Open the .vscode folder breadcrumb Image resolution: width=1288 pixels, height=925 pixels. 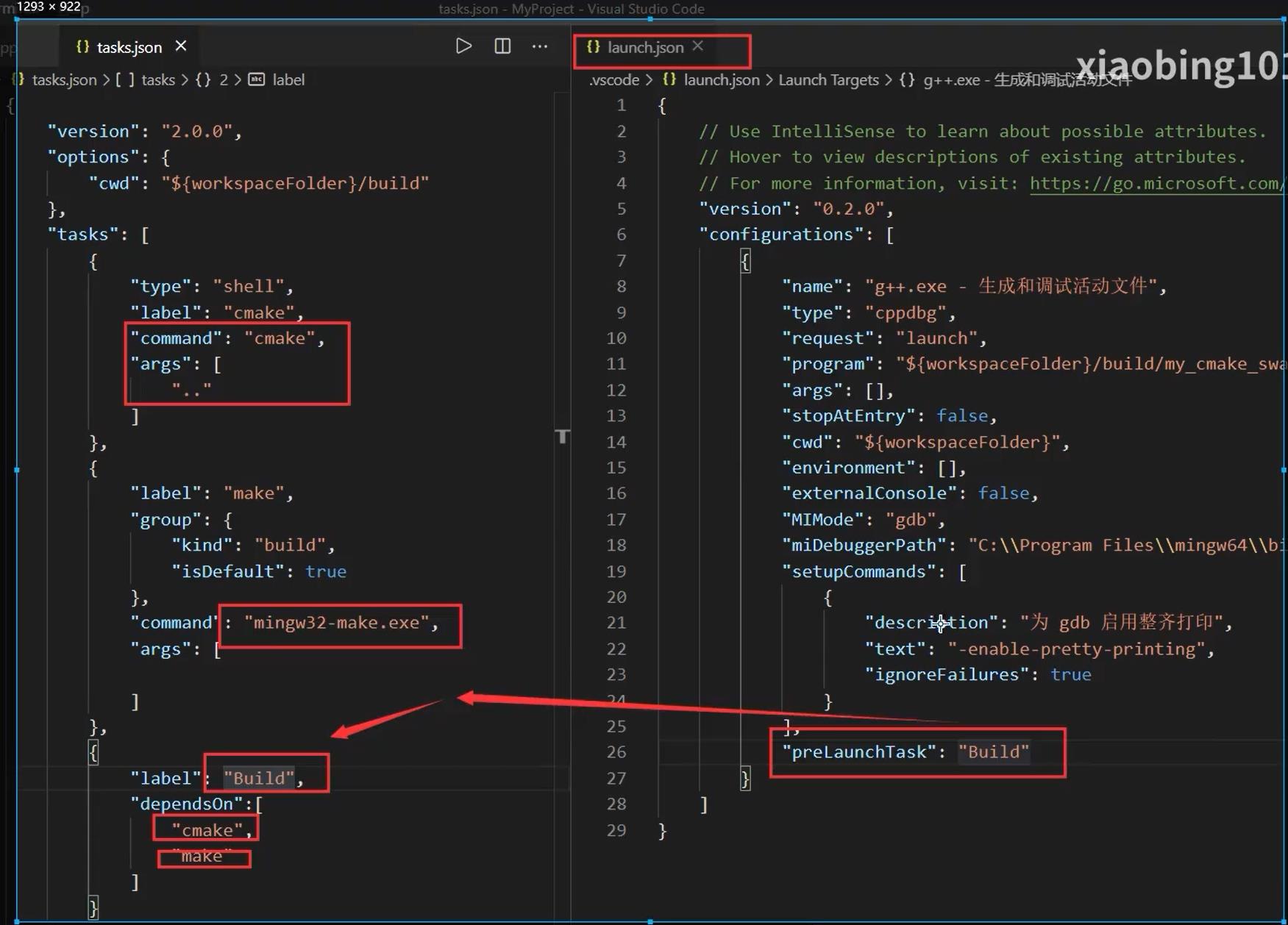[x=614, y=79]
